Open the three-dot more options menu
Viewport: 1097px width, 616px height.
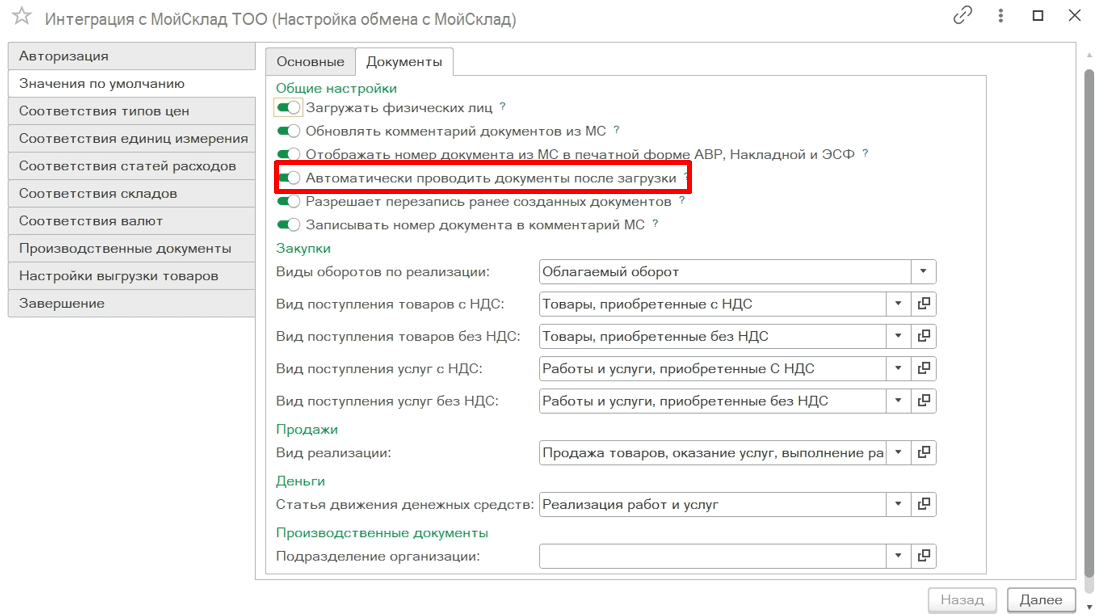coord(1000,15)
